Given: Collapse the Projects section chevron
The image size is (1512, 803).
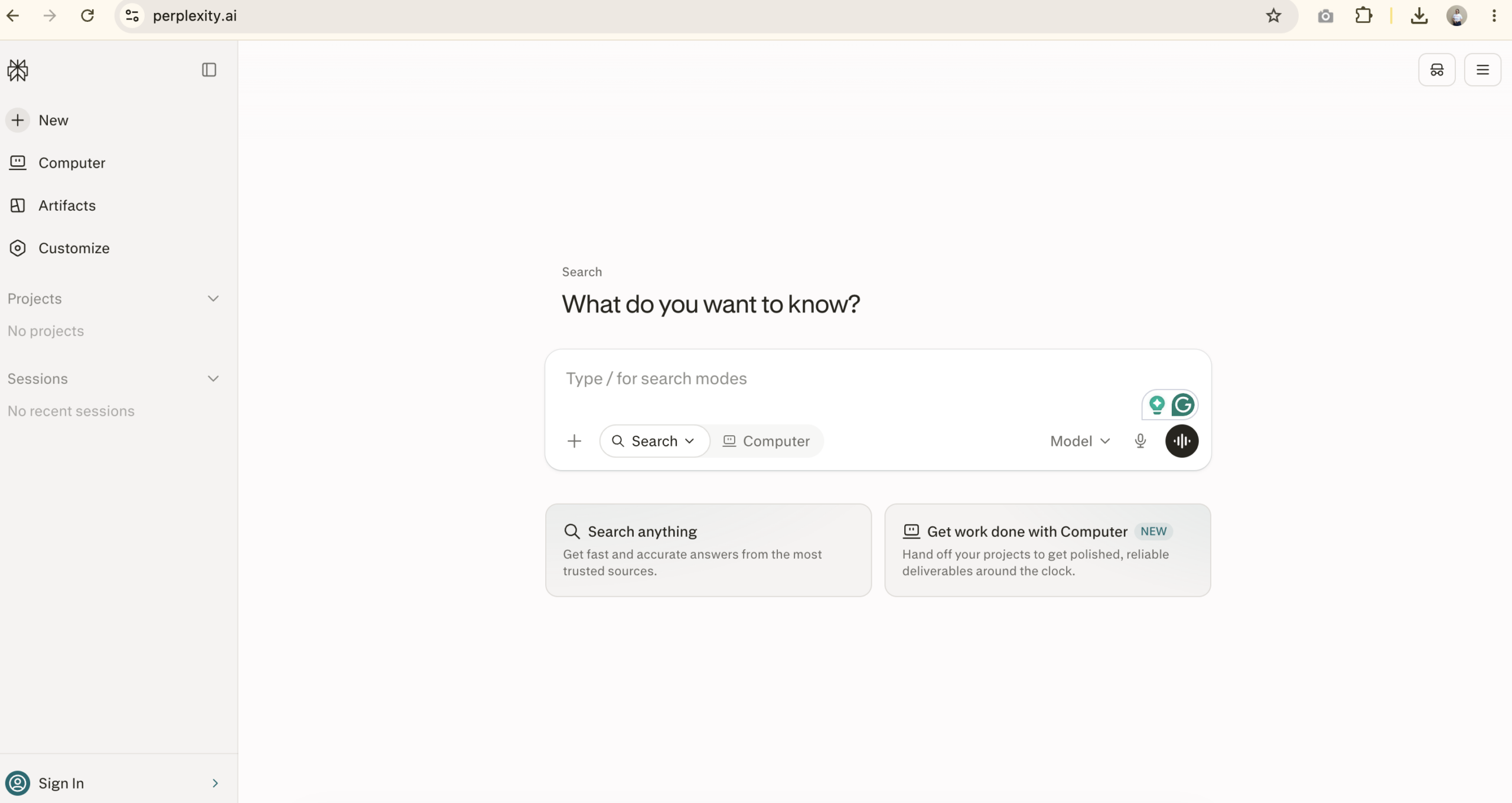Looking at the screenshot, I should pyautogui.click(x=213, y=299).
